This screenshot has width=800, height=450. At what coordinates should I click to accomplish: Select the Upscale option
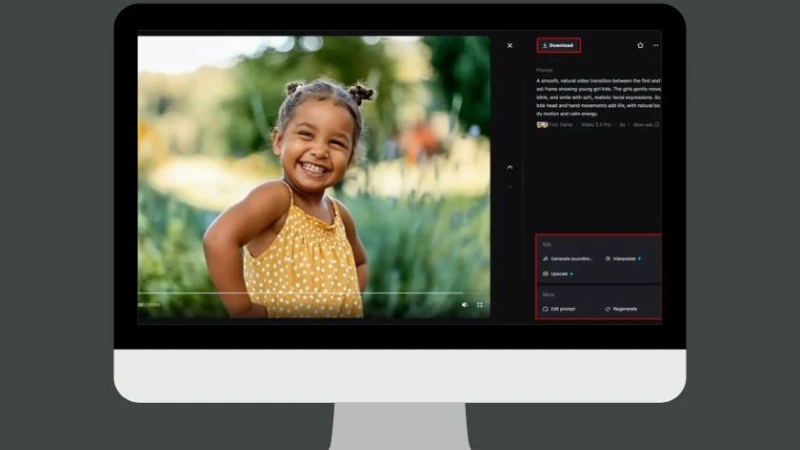point(557,273)
